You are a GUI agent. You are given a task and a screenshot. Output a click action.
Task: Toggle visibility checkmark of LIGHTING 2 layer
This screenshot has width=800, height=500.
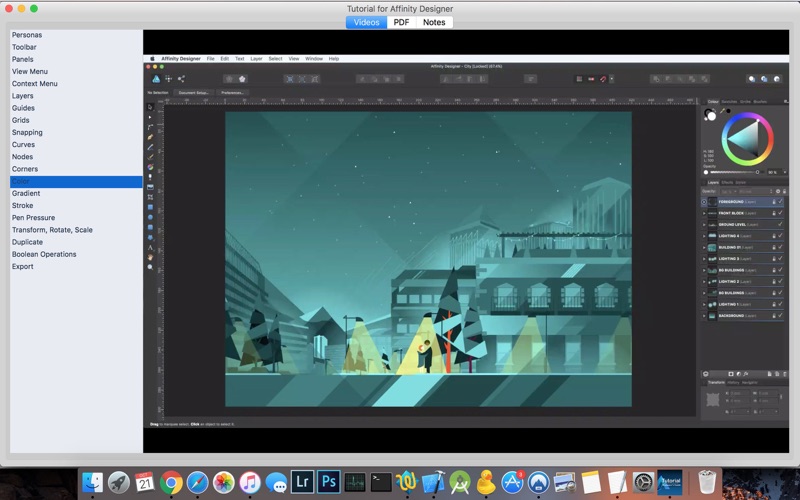pyautogui.click(x=781, y=281)
